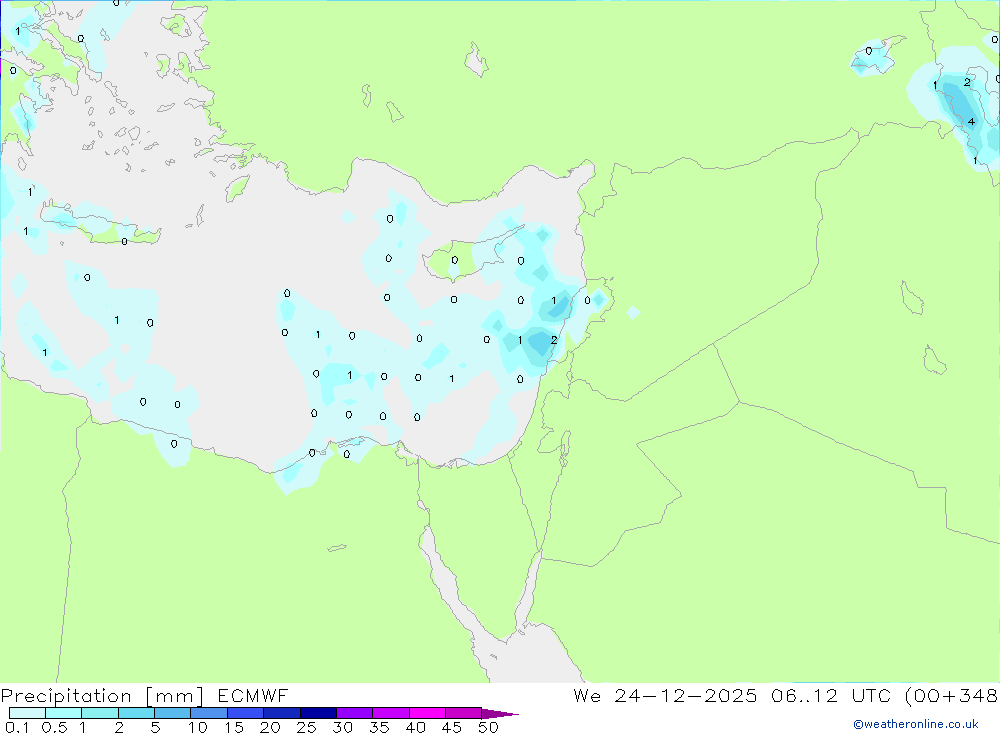Click the "We 24-12-2025 06..12 UTC" date text
This screenshot has width=1000, height=733.
click(732, 695)
